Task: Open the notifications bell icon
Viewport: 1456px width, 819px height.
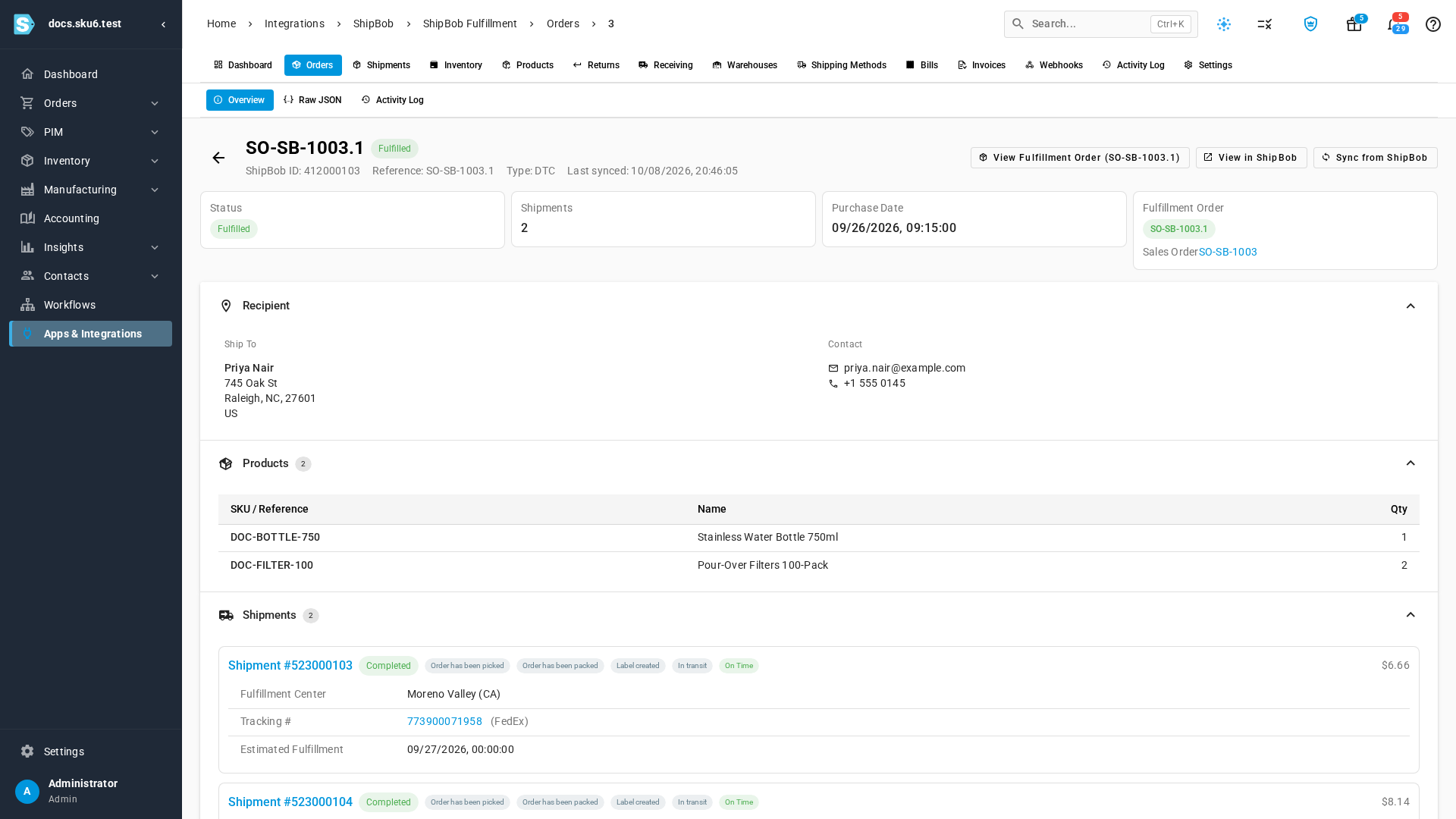Action: coord(1394,24)
